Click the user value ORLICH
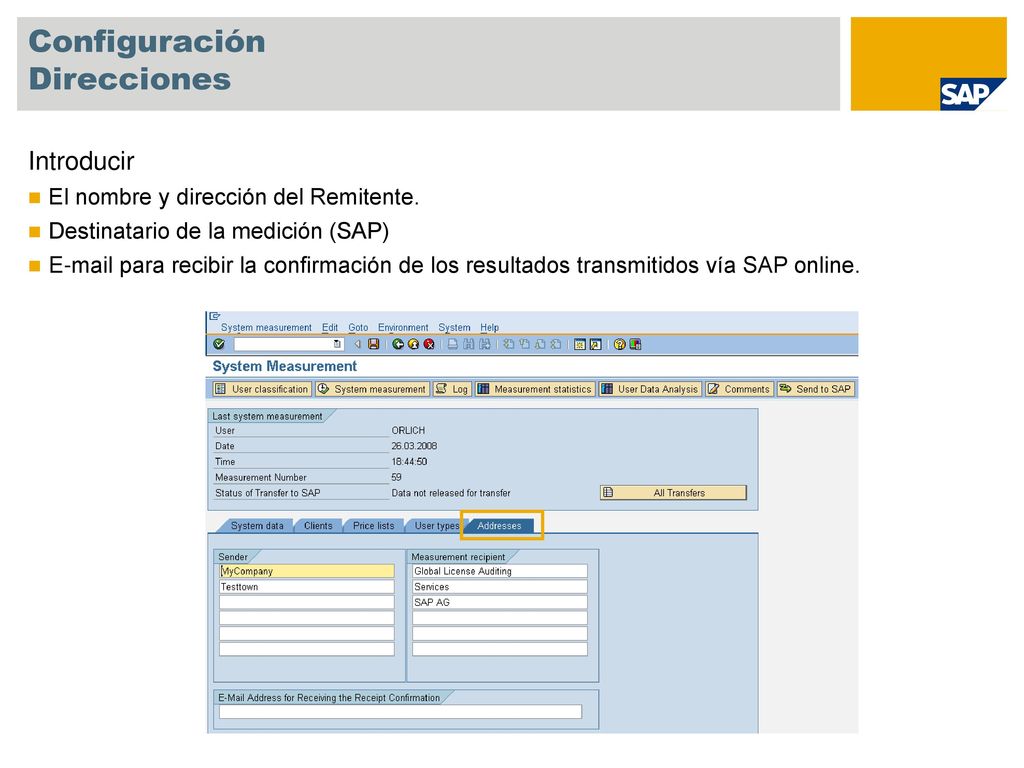The width and height of the screenshot is (1024, 768). pos(408,430)
